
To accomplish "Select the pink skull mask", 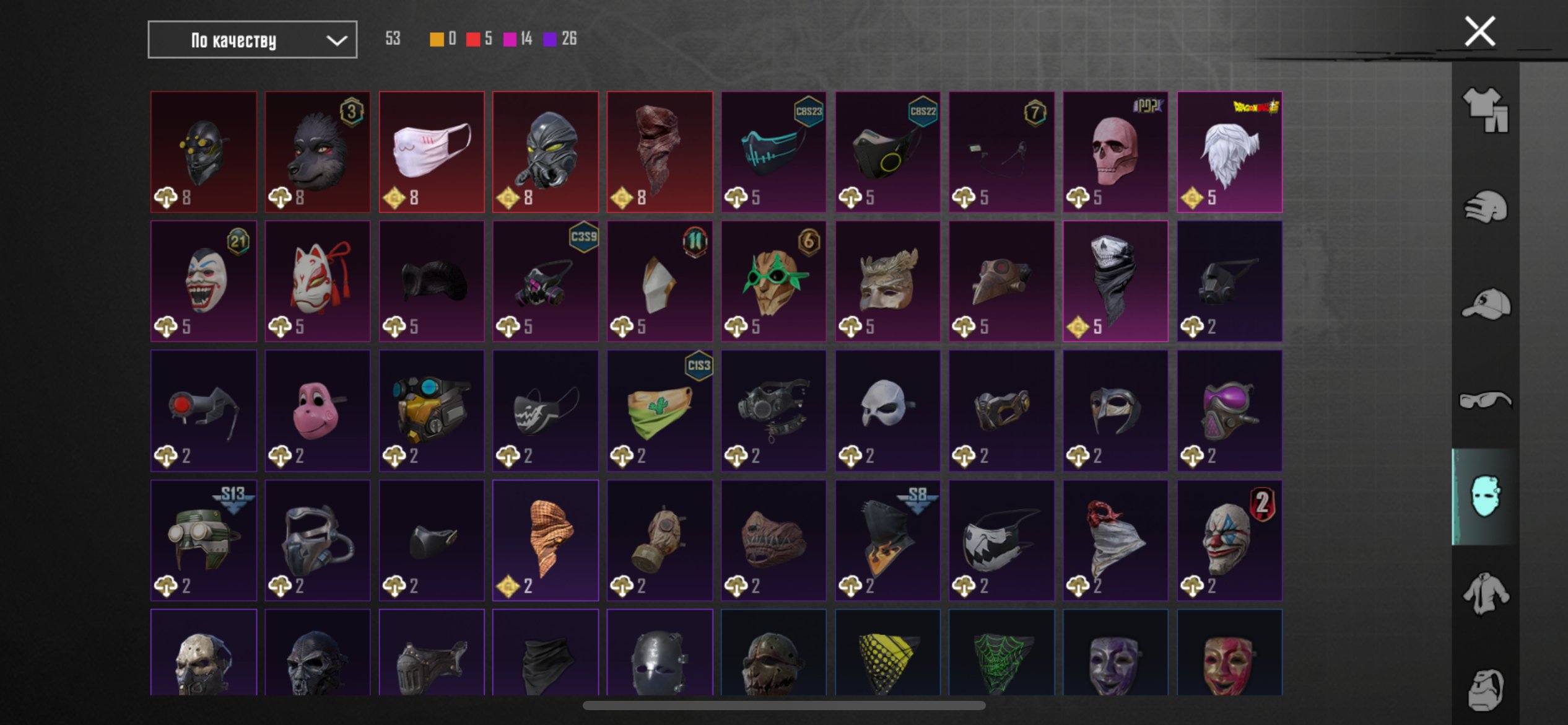I will click(1115, 152).
